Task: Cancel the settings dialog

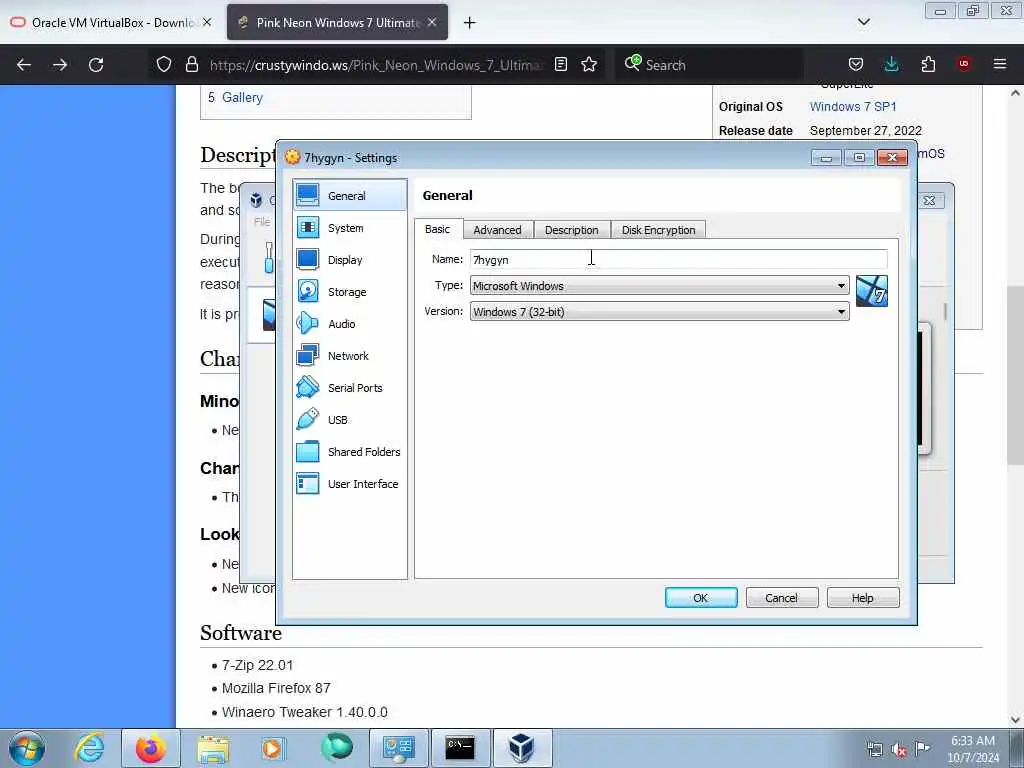Action: (x=782, y=598)
